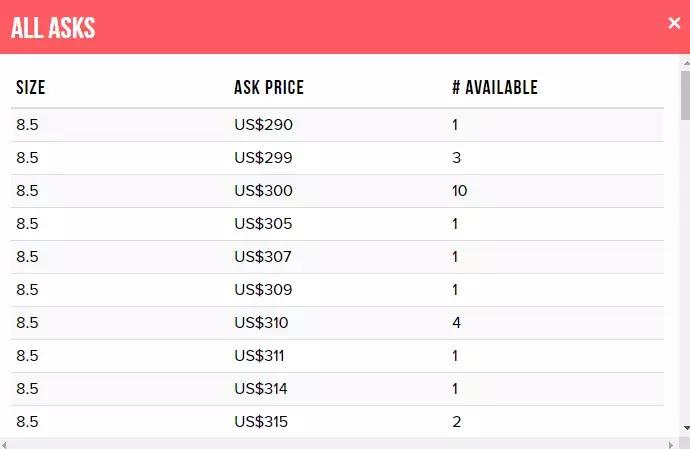Select the US$307 ask price
This screenshot has height=449, width=690.
tap(263, 257)
